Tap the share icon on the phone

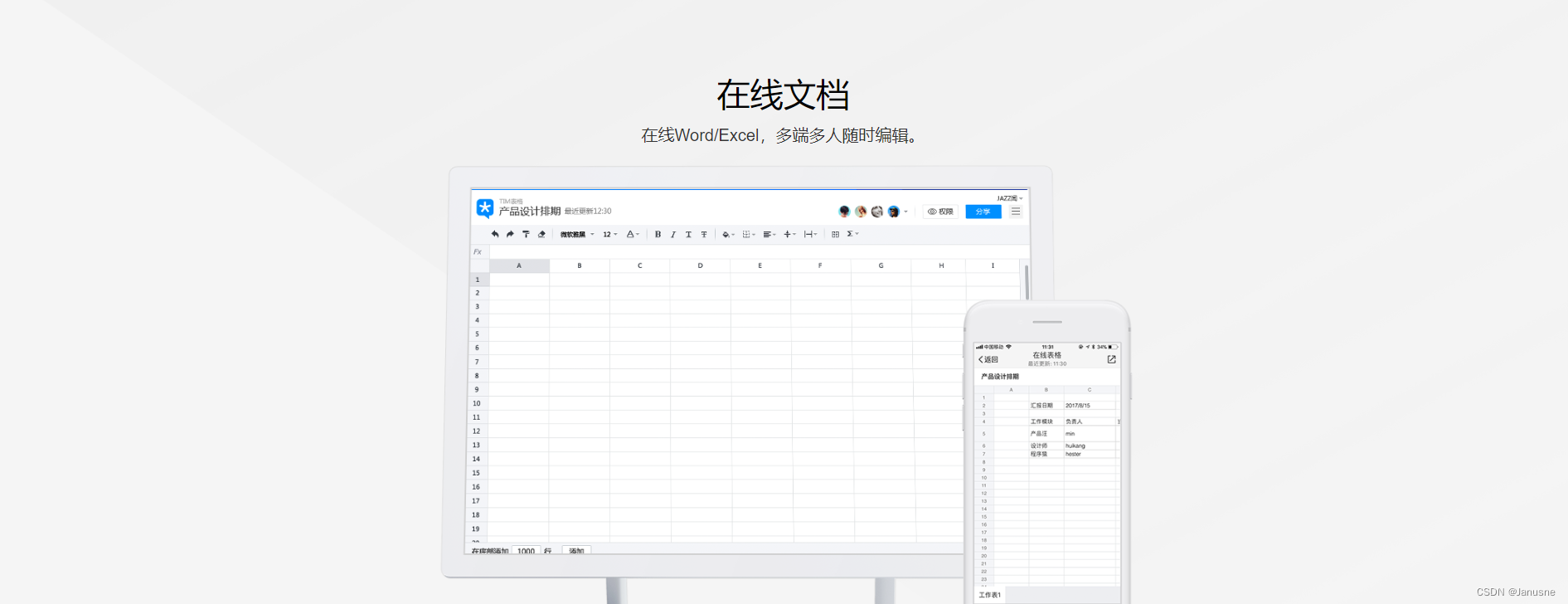(x=1111, y=359)
